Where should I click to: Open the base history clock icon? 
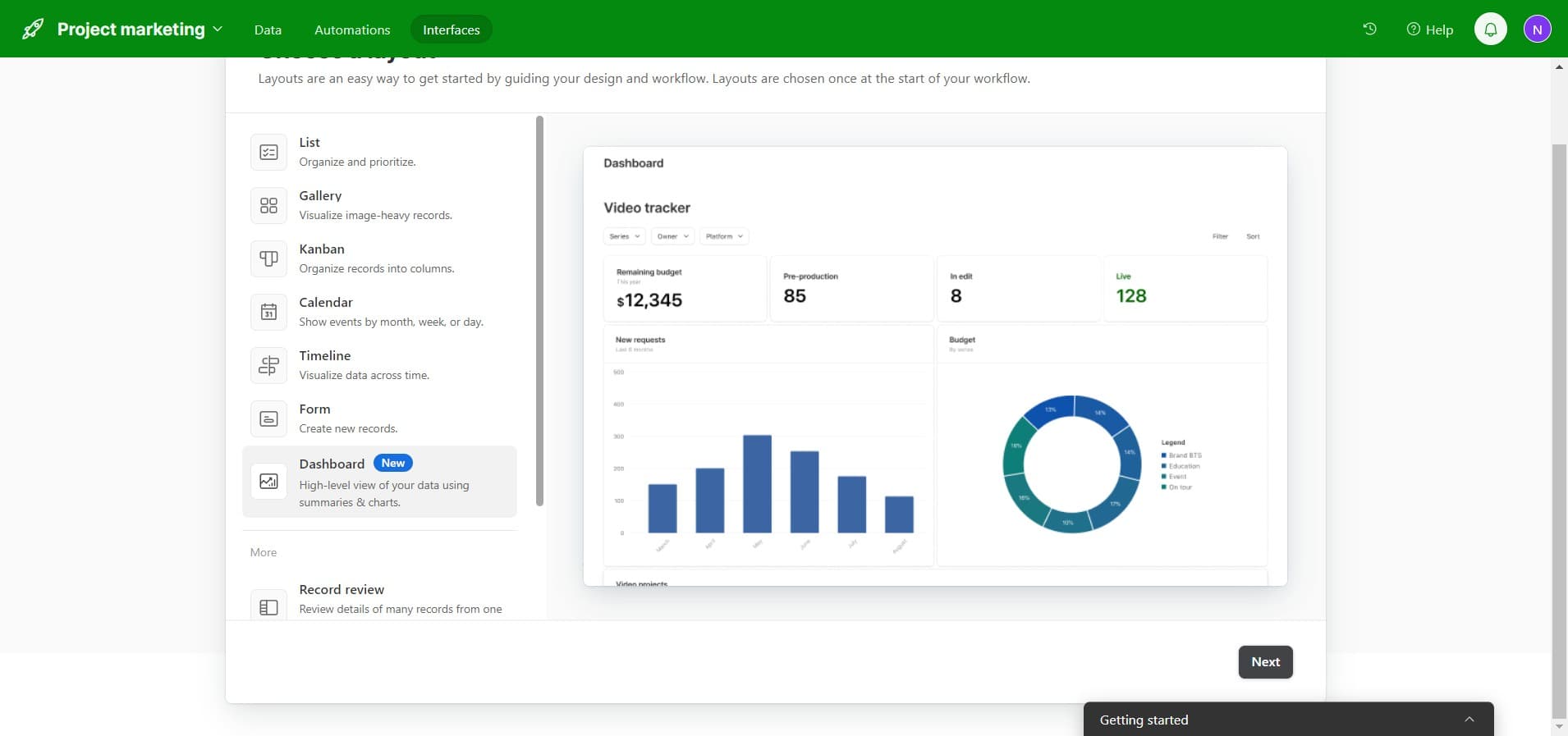tap(1369, 29)
